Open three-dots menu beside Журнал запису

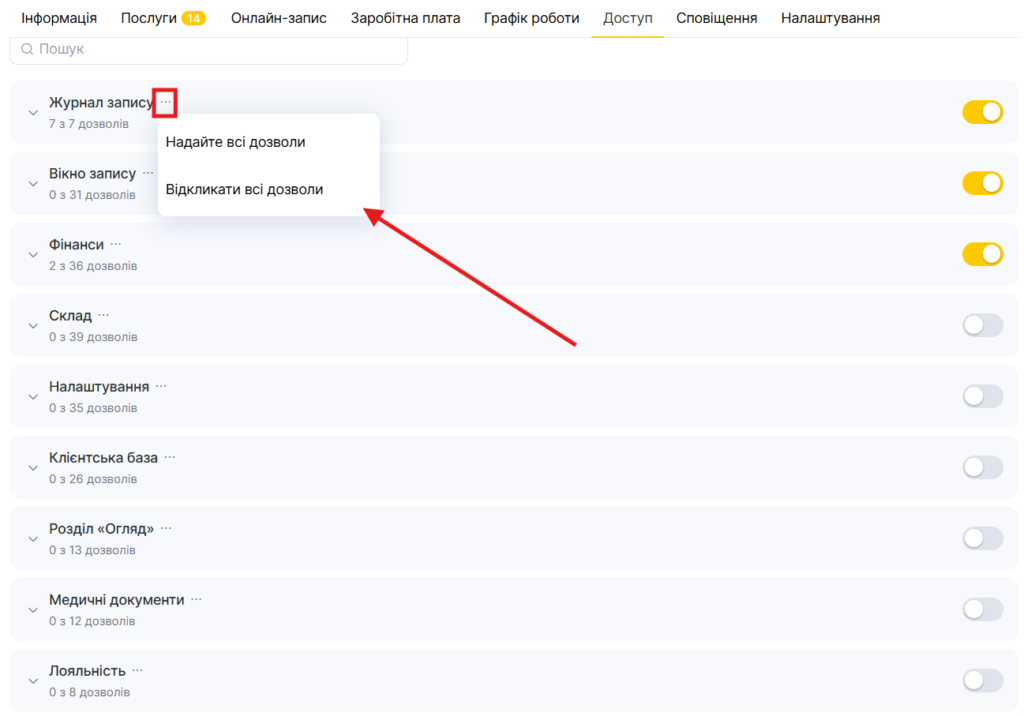point(165,102)
